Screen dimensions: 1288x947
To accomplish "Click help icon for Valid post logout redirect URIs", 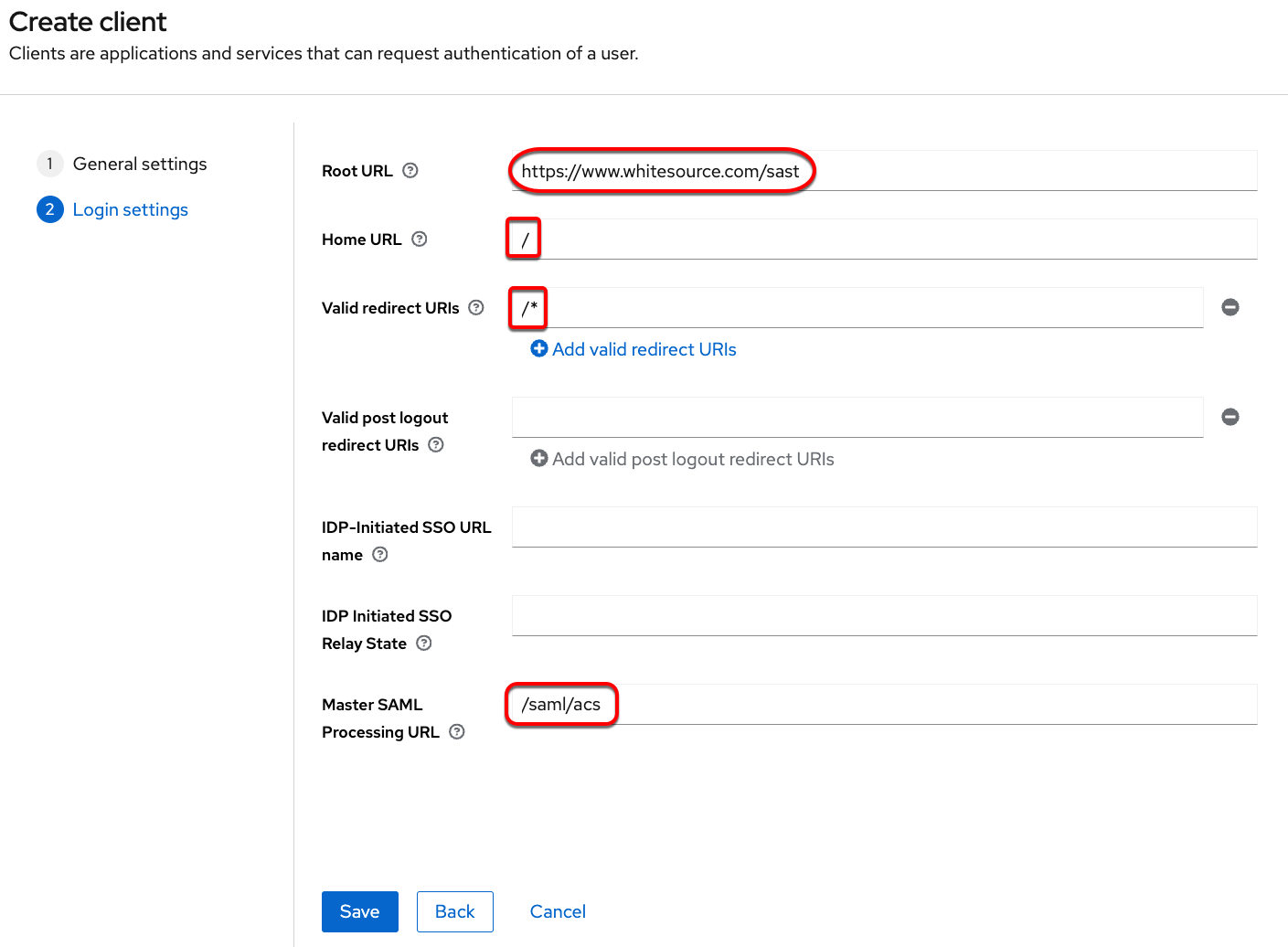I will pos(436,444).
